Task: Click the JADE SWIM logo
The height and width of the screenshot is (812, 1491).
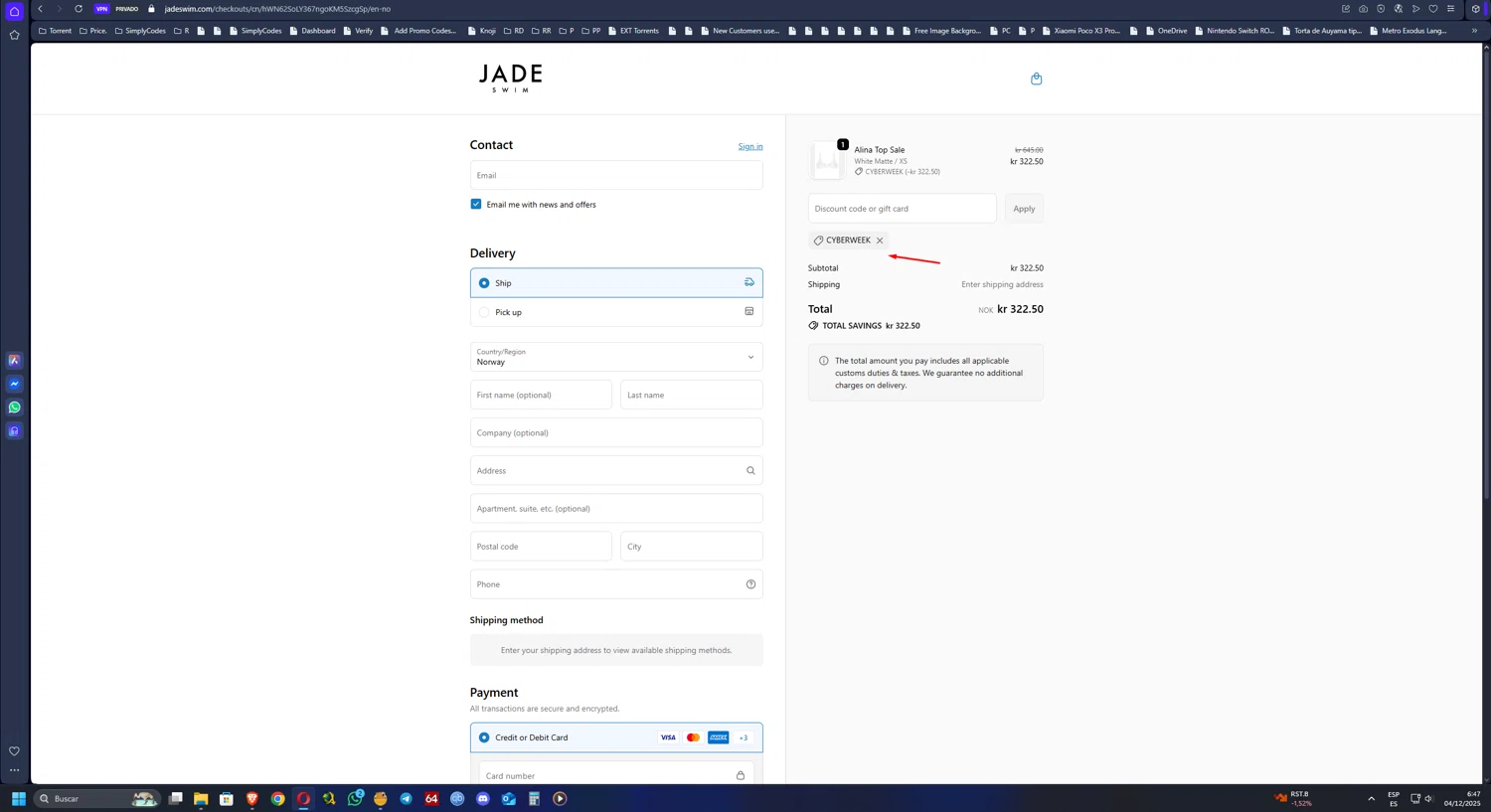Action: pos(510,79)
